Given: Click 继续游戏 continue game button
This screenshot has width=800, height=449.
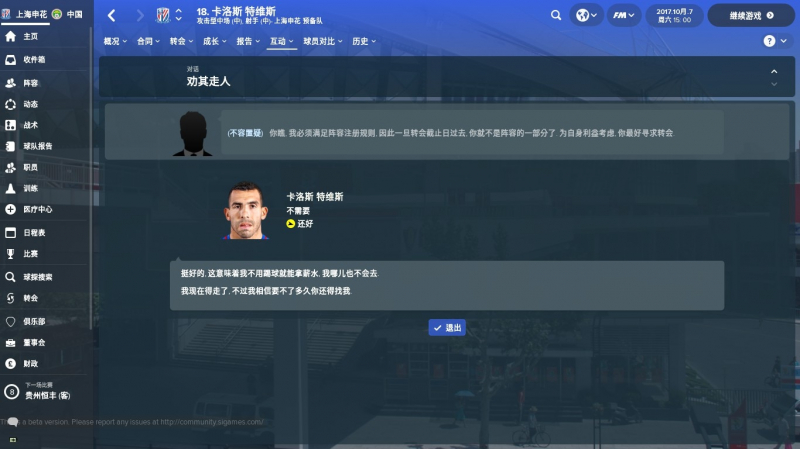Looking at the screenshot, I should pyautogui.click(x=751, y=15).
